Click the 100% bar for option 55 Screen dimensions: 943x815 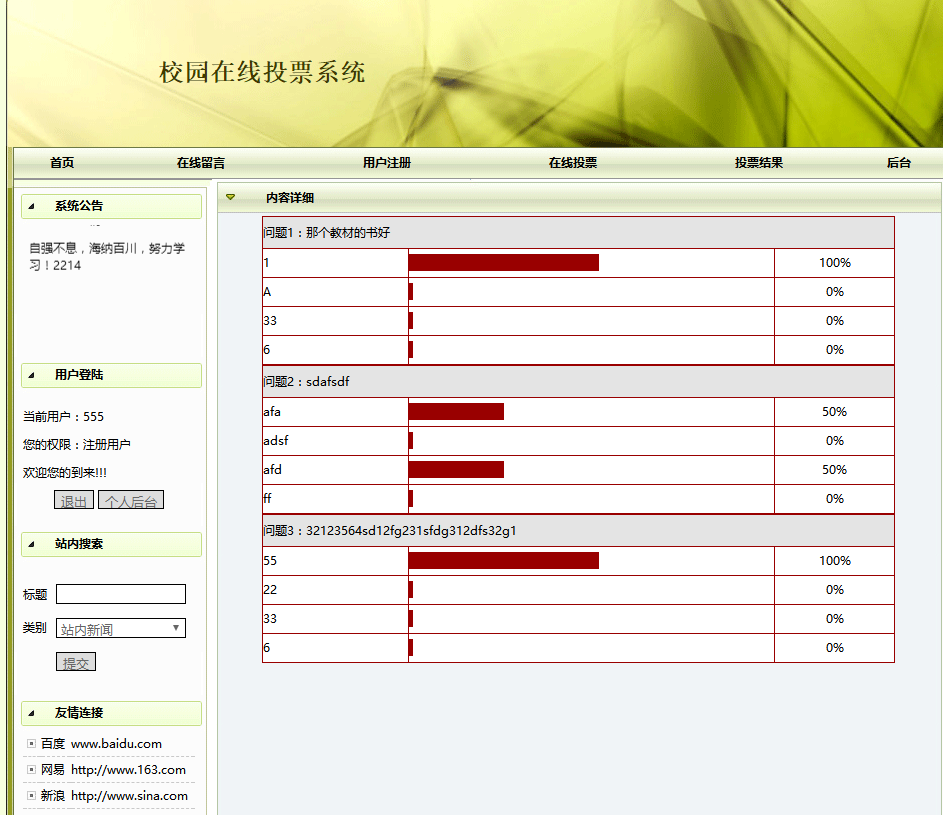pos(504,561)
